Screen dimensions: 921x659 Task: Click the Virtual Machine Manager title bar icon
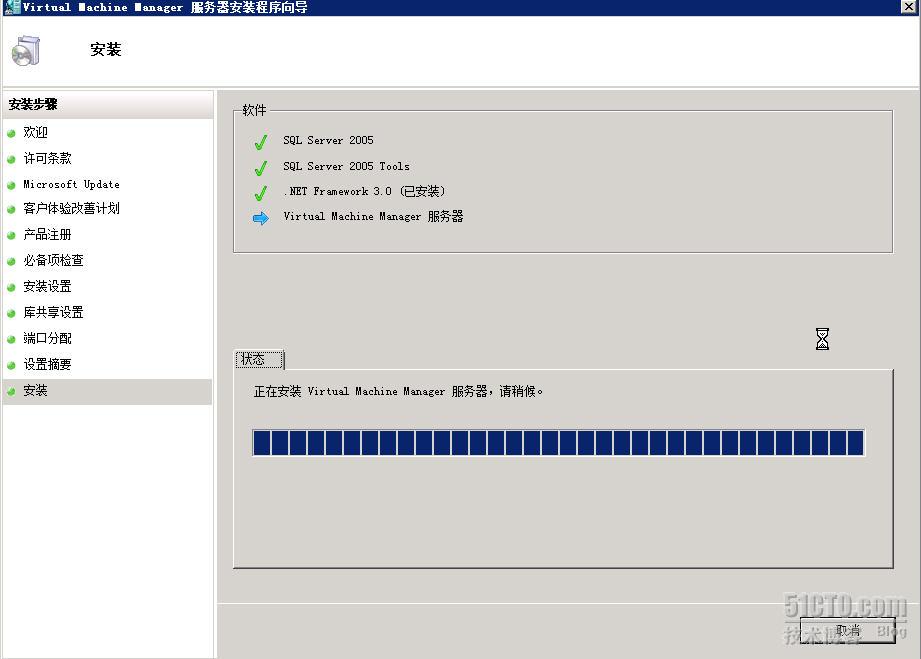pos(11,7)
